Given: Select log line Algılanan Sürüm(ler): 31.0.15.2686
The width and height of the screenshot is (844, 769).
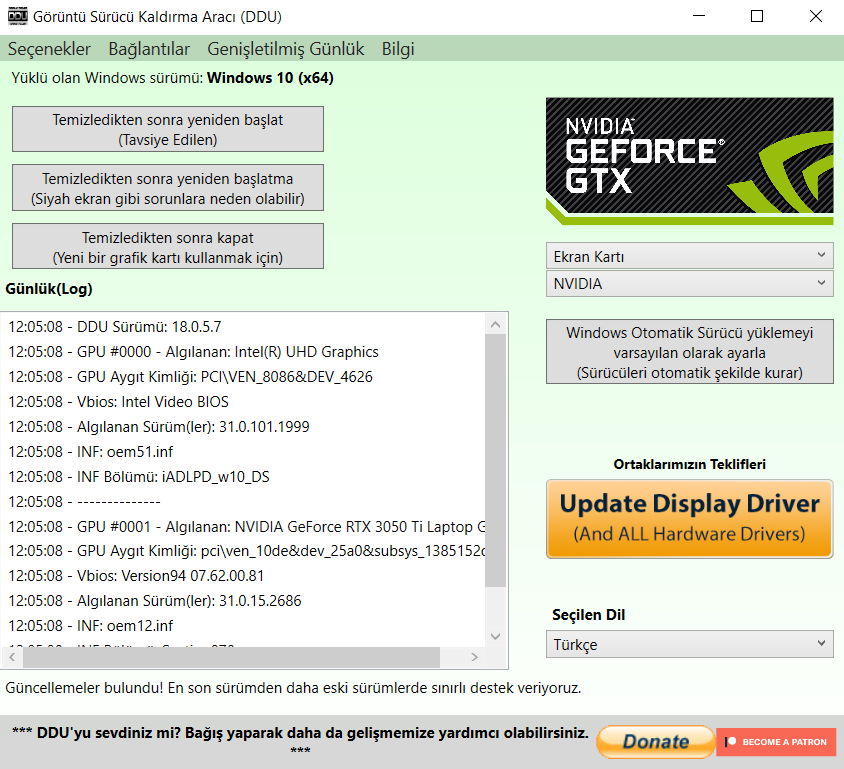Looking at the screenshot, I should coord(155,601).
